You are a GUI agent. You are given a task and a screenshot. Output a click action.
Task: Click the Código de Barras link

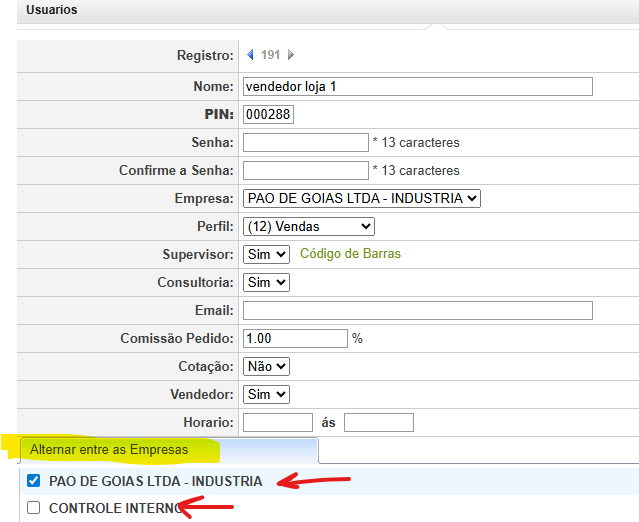[x=350, y=254]
